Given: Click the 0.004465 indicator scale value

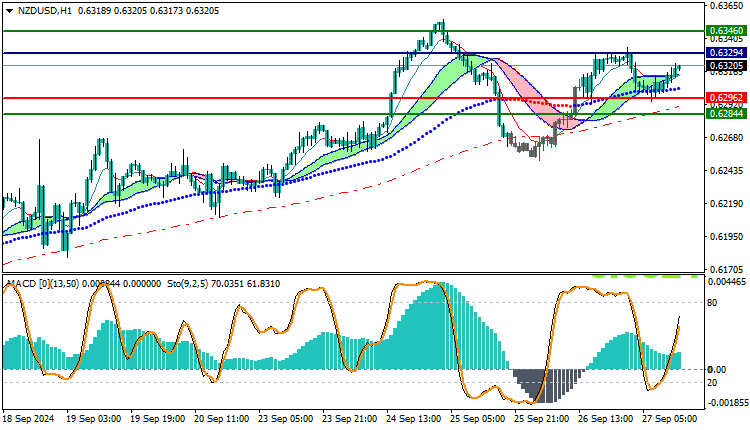Looking at the screenshot, I should tap(727, 282).
